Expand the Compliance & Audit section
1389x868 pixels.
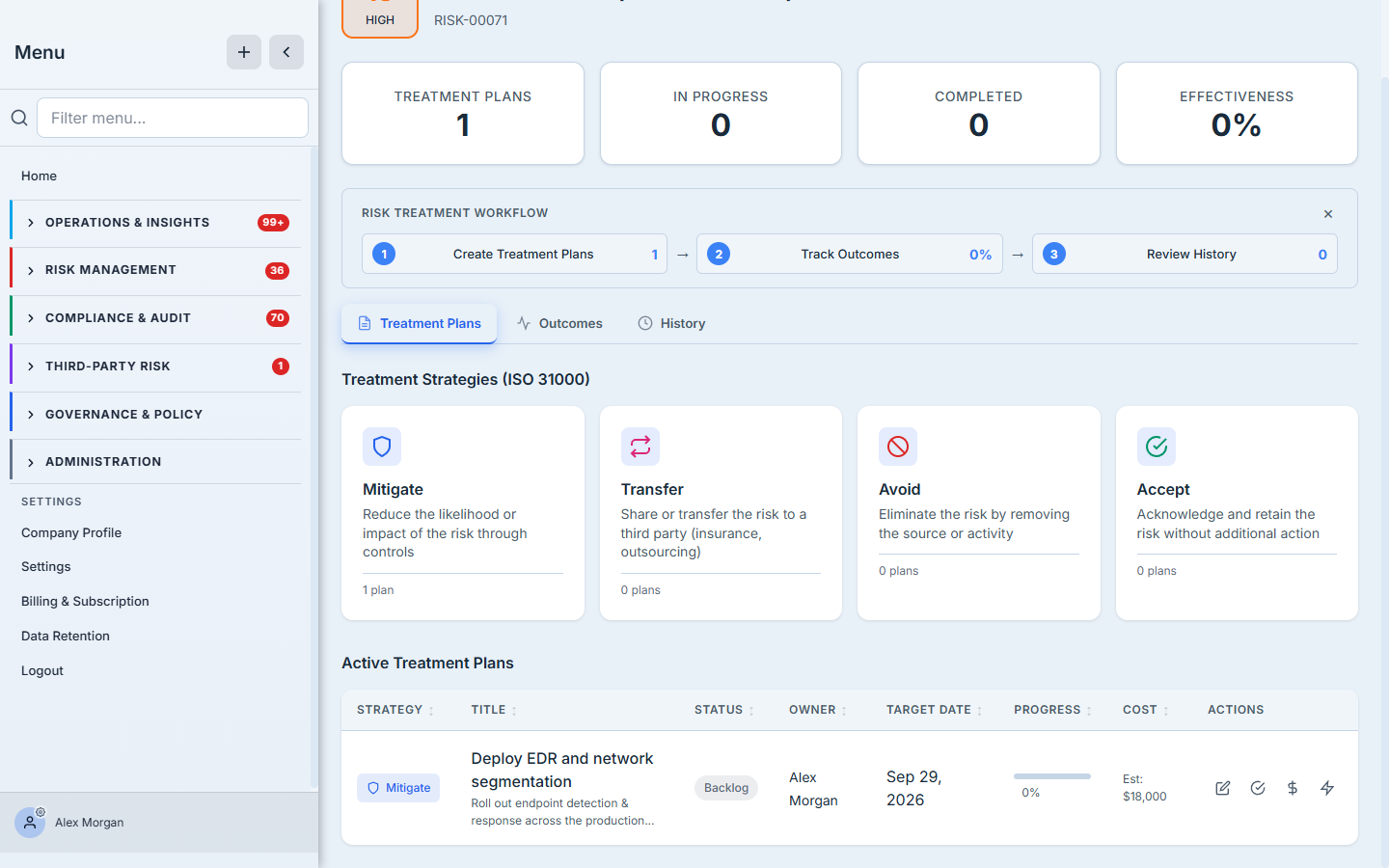tap(156, 318)
